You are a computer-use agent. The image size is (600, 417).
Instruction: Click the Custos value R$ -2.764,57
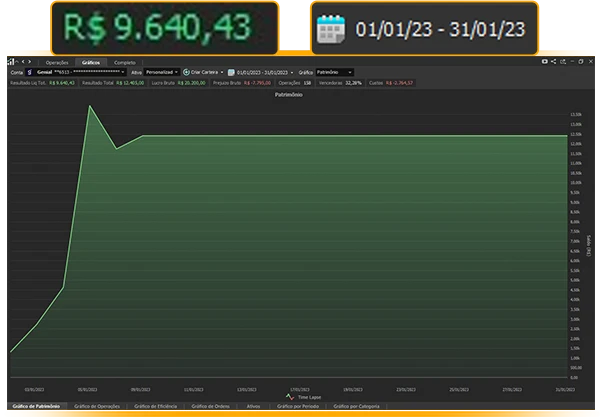(399, 83)
